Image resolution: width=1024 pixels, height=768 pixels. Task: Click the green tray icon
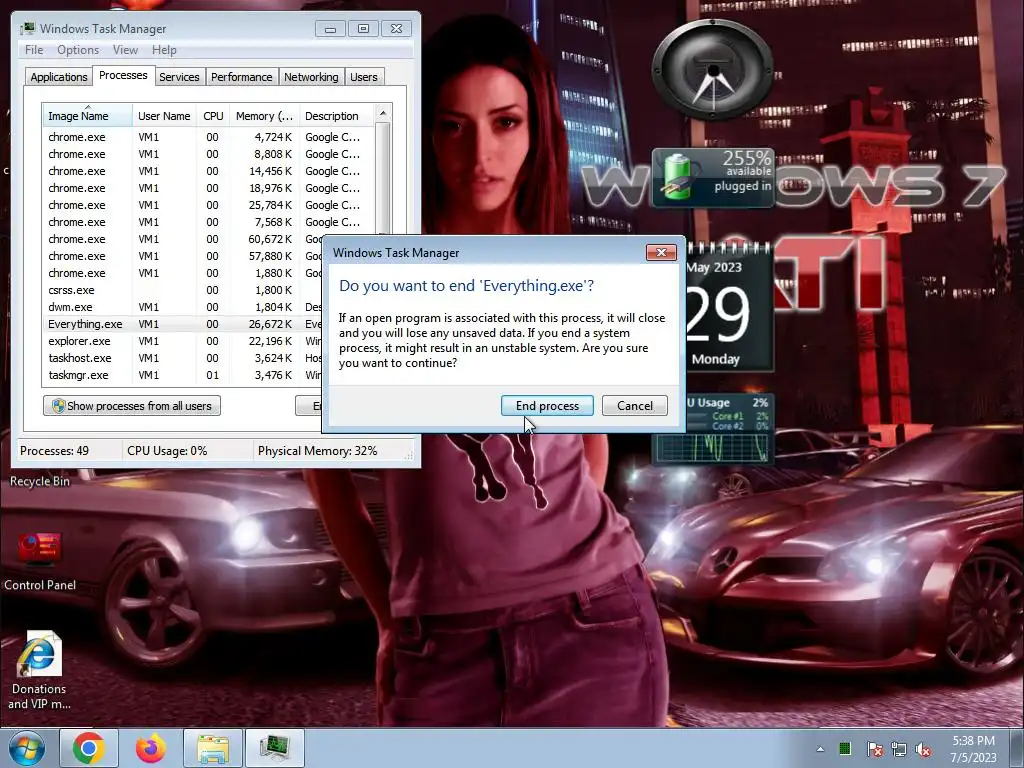point(845,748)
